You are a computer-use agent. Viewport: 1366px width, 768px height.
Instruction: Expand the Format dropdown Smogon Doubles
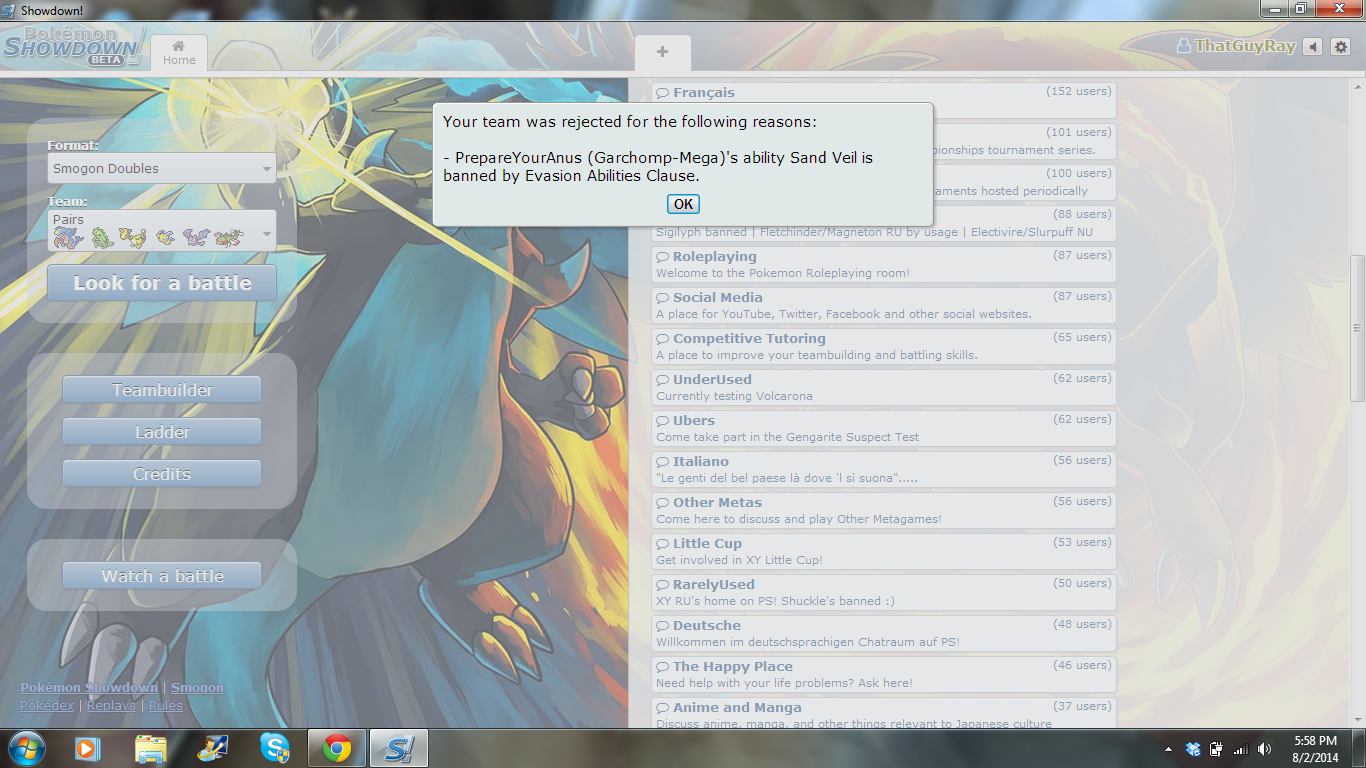tap(162, 168)
